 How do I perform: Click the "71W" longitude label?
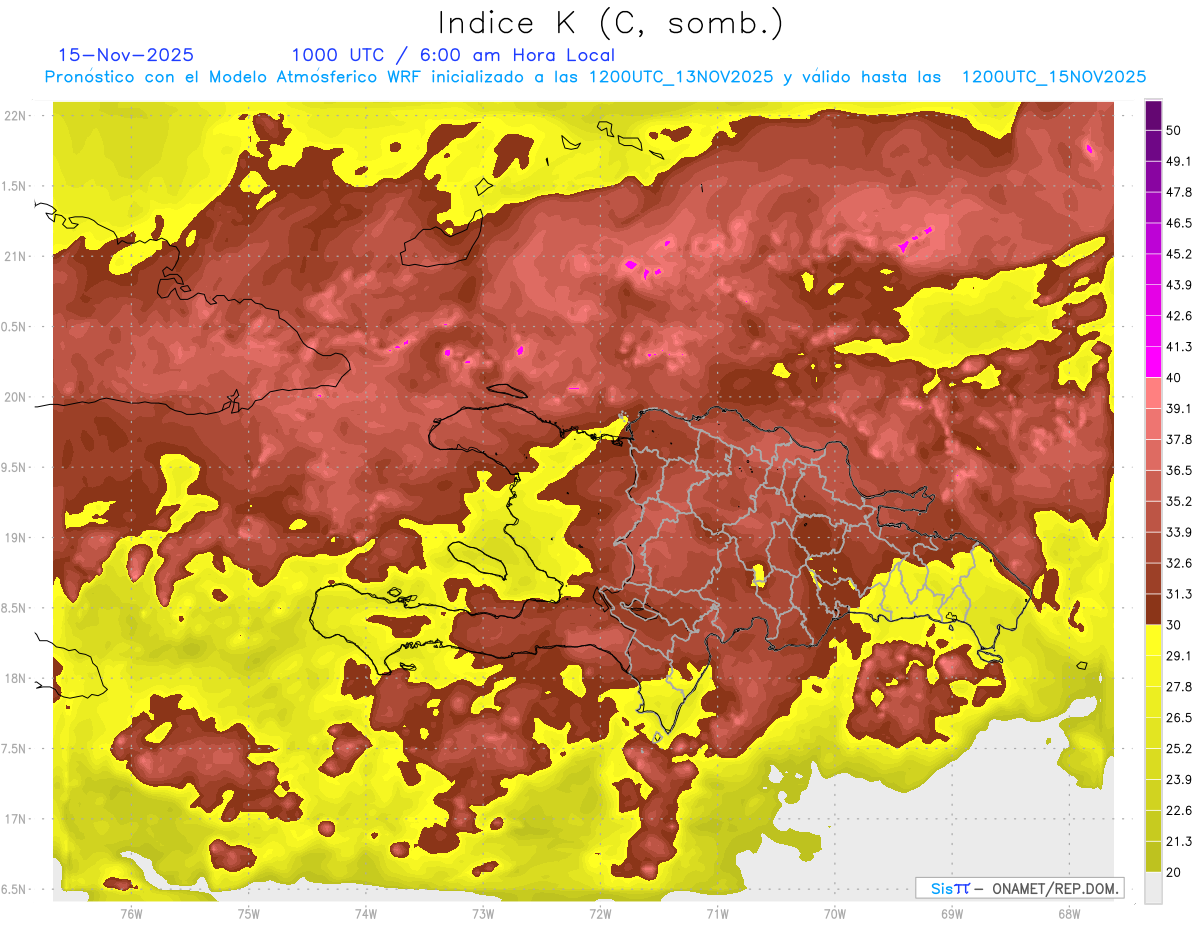[717, 914]
